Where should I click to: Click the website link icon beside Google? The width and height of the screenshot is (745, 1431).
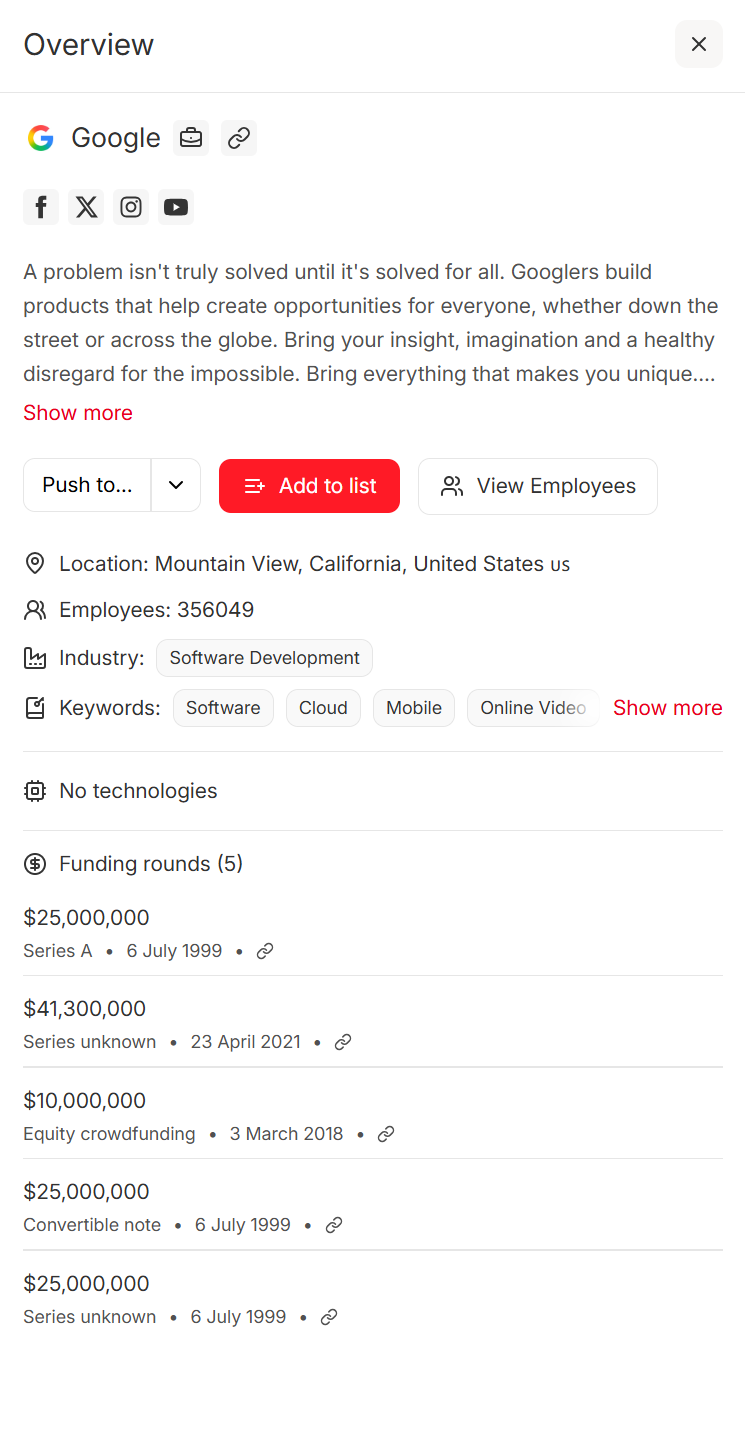tap(239, 138)
